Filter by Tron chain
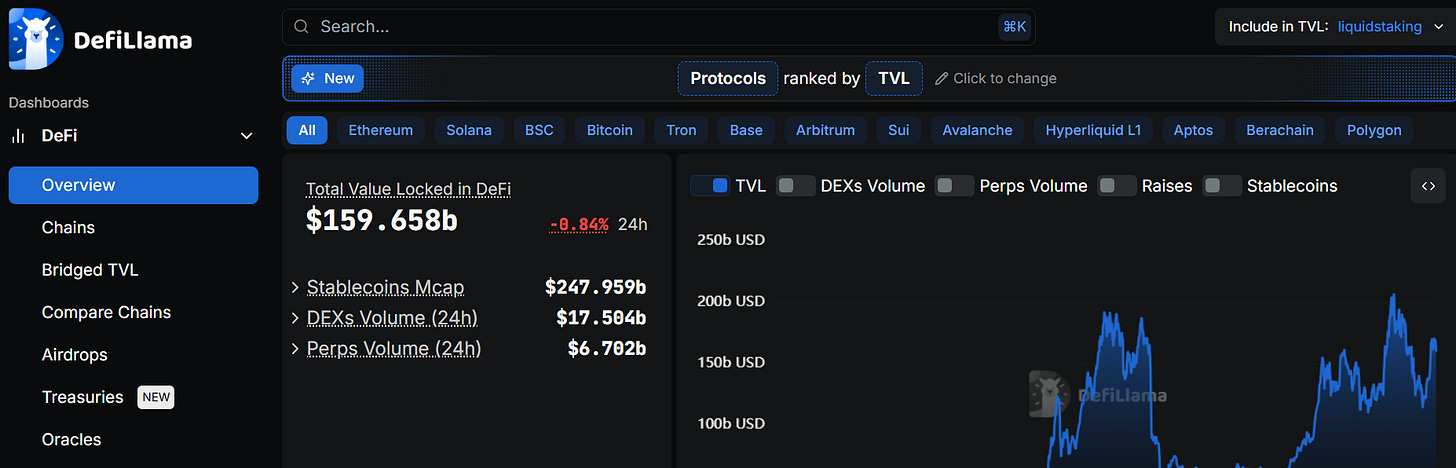The width and height of the screenshot is (1456, 468). click(x=682, y=130)
